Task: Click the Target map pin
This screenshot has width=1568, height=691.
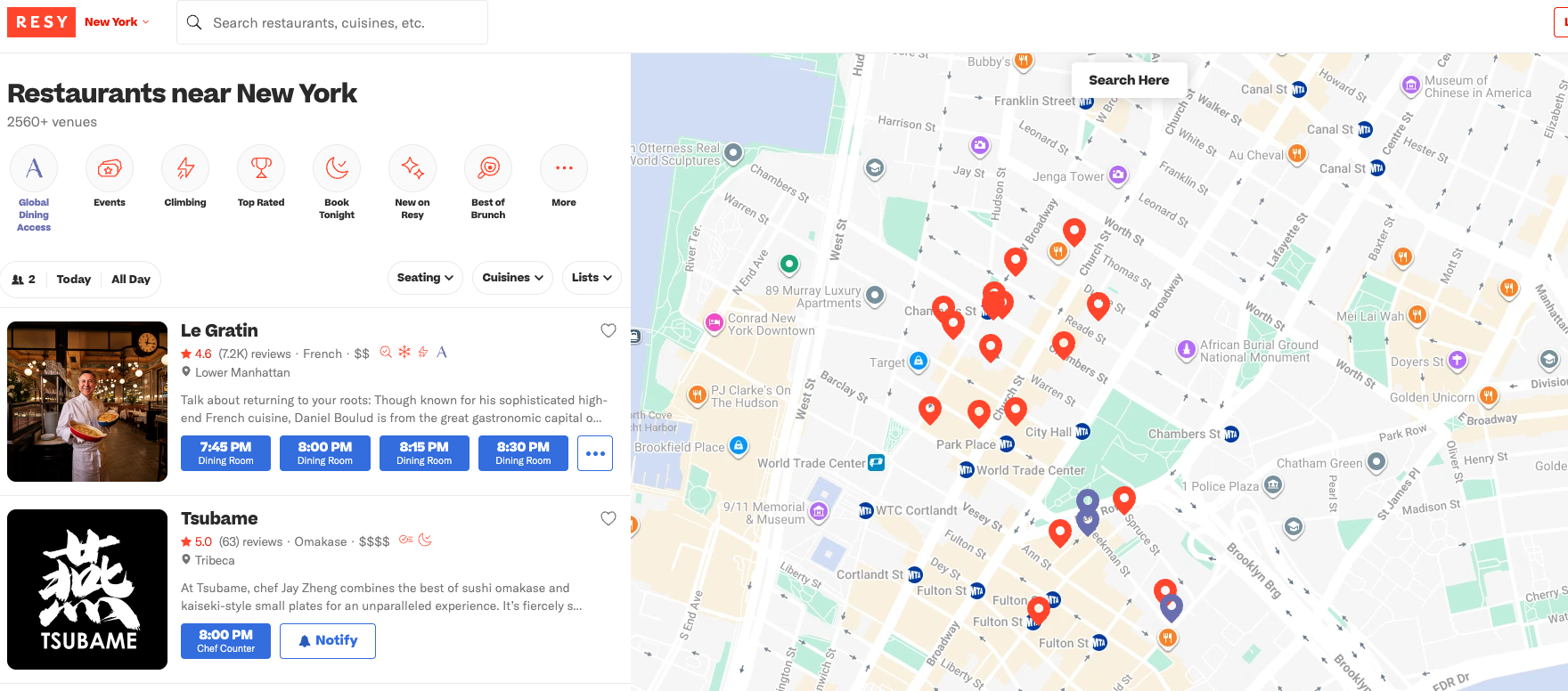Action: (x=919, y=361)
